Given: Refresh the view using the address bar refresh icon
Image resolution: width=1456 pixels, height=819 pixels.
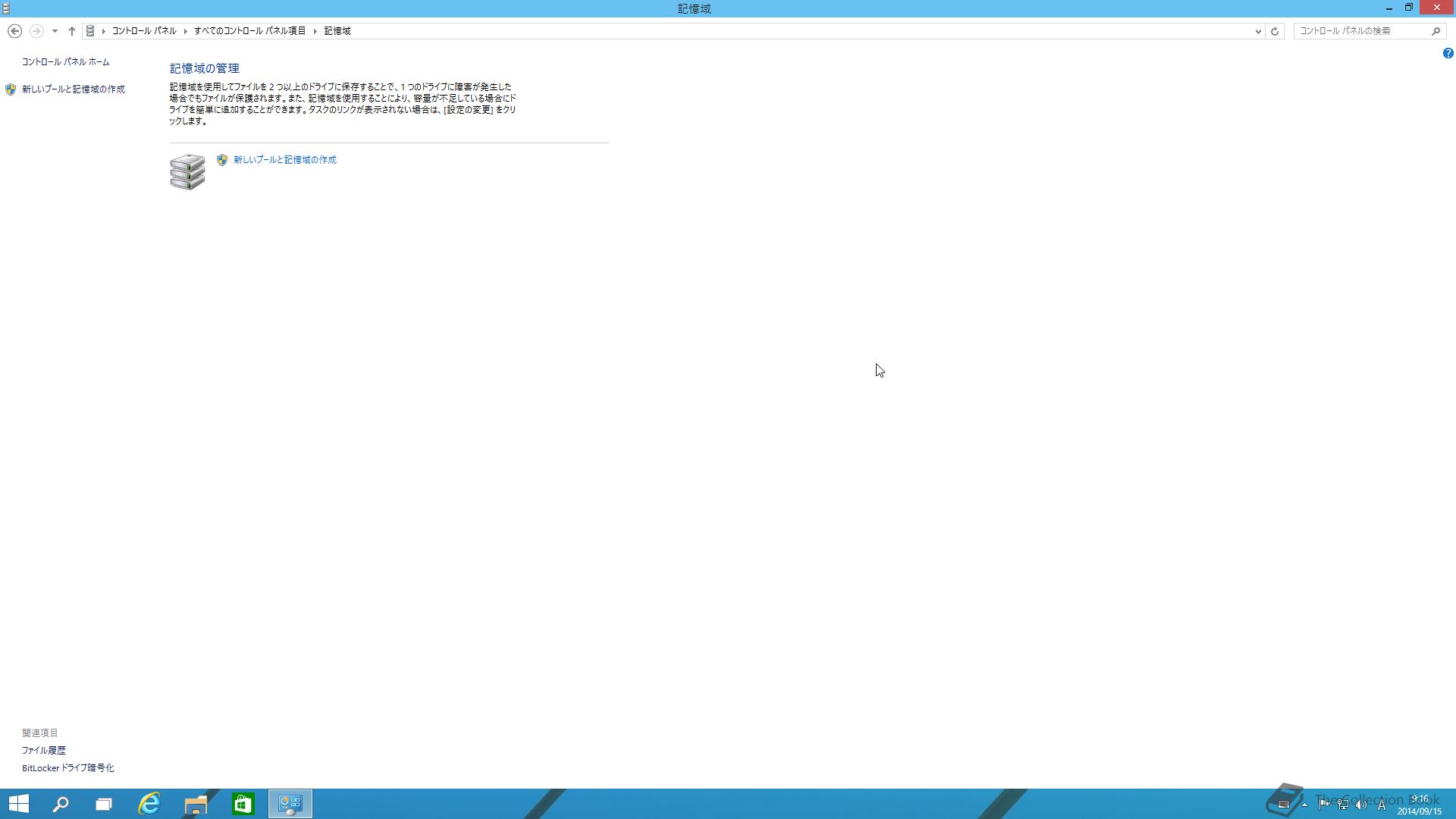Looking at the screenshot, I should 1275,31.
